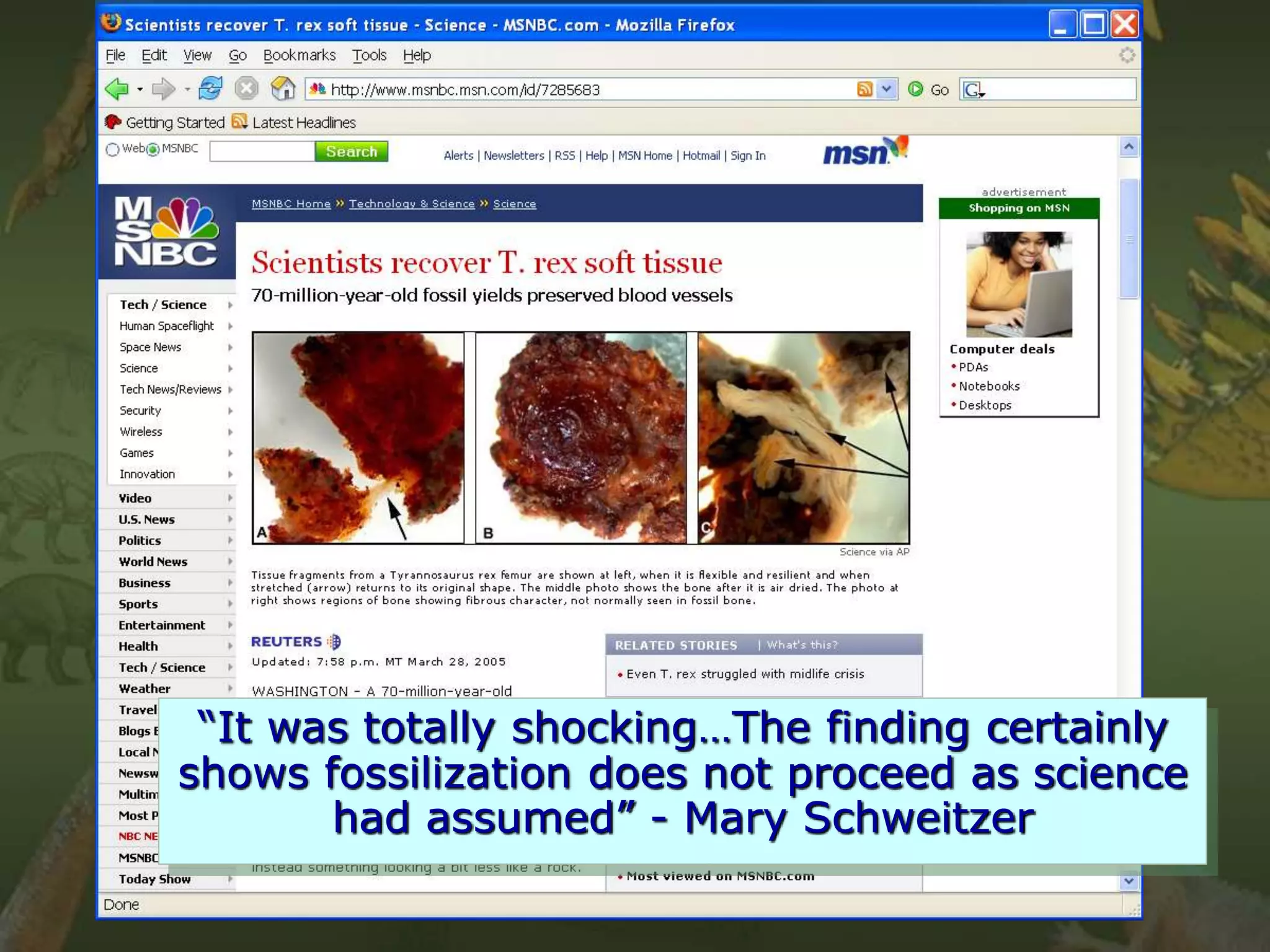This screenshot has height=952, width=1270.
Task: Click fibrous bone photo C
Action: click(804, 438)
